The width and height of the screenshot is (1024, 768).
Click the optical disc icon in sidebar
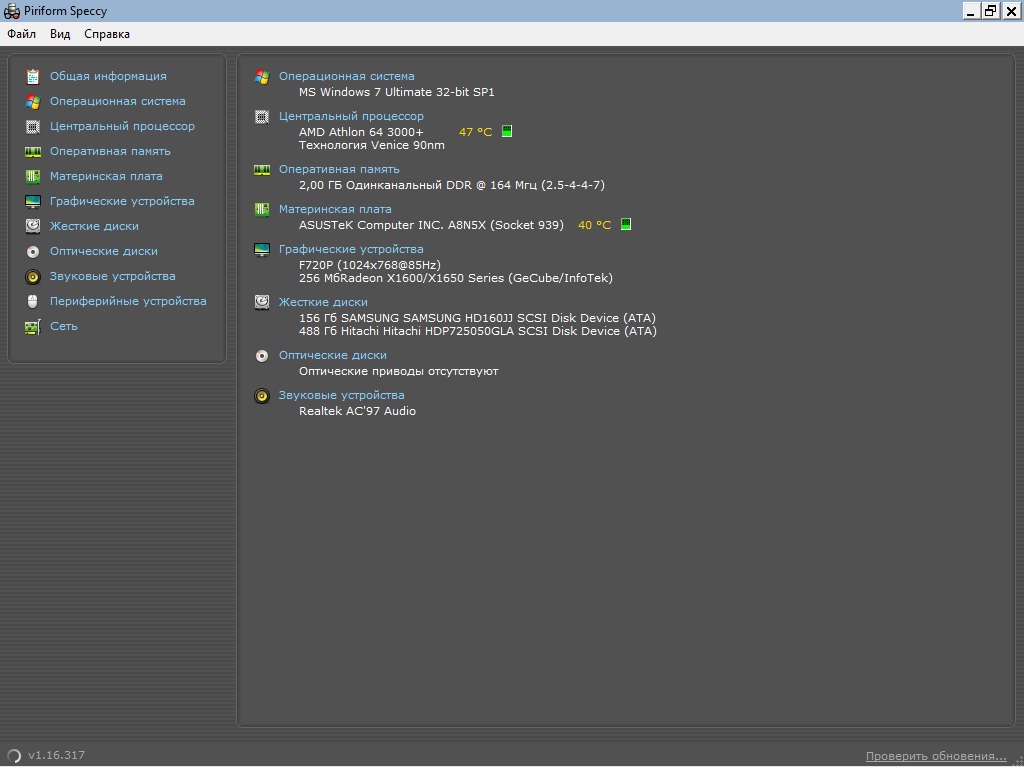pos(33,251)
